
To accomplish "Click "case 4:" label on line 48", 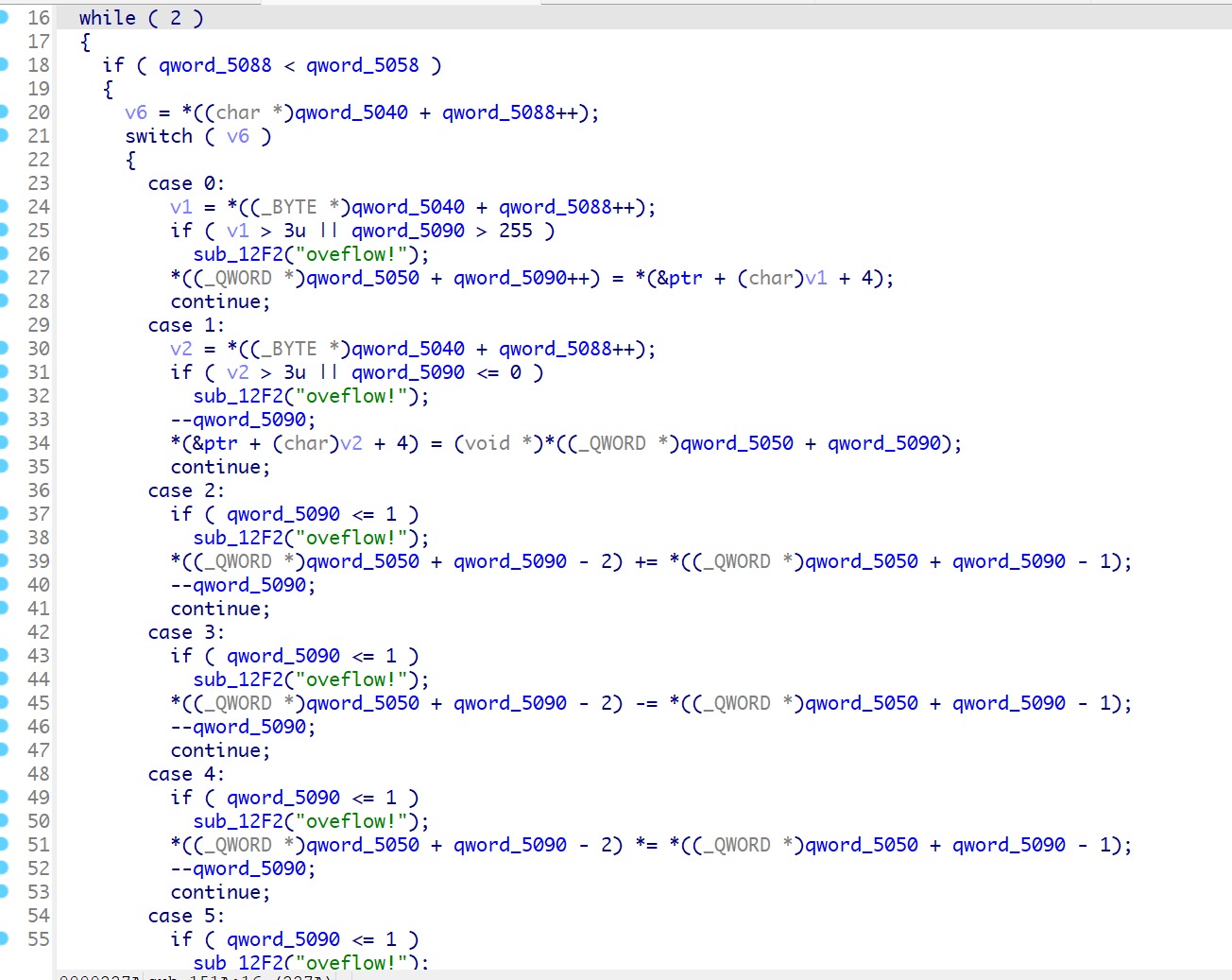I will (x=186, y=774).
